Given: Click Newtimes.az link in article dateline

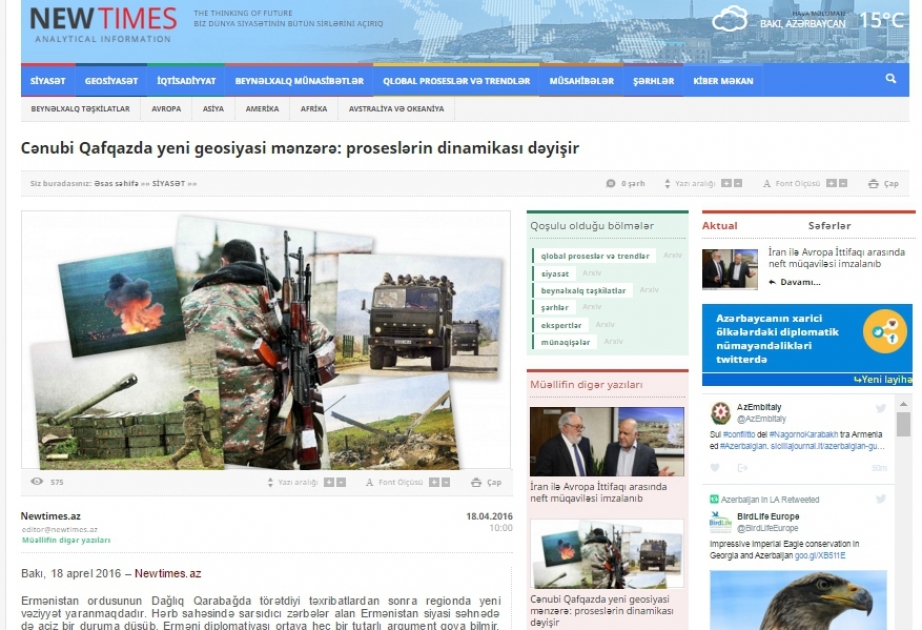Looking at the screenshot, I should coord(168,574).
